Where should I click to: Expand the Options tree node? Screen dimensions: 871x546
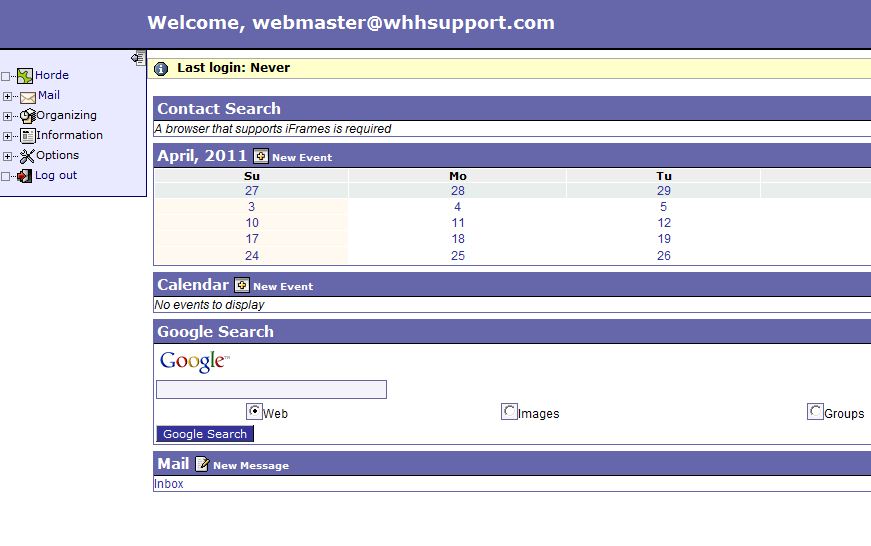pos(8,156)
